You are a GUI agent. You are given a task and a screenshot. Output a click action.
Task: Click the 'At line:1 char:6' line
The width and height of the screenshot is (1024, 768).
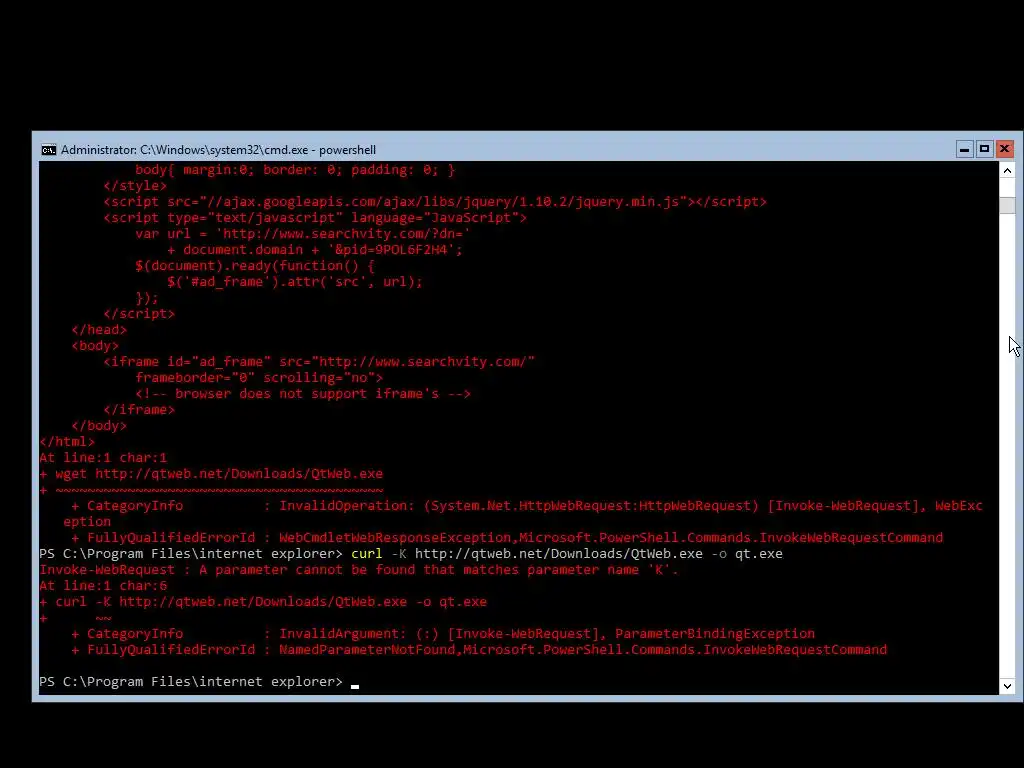103,586
